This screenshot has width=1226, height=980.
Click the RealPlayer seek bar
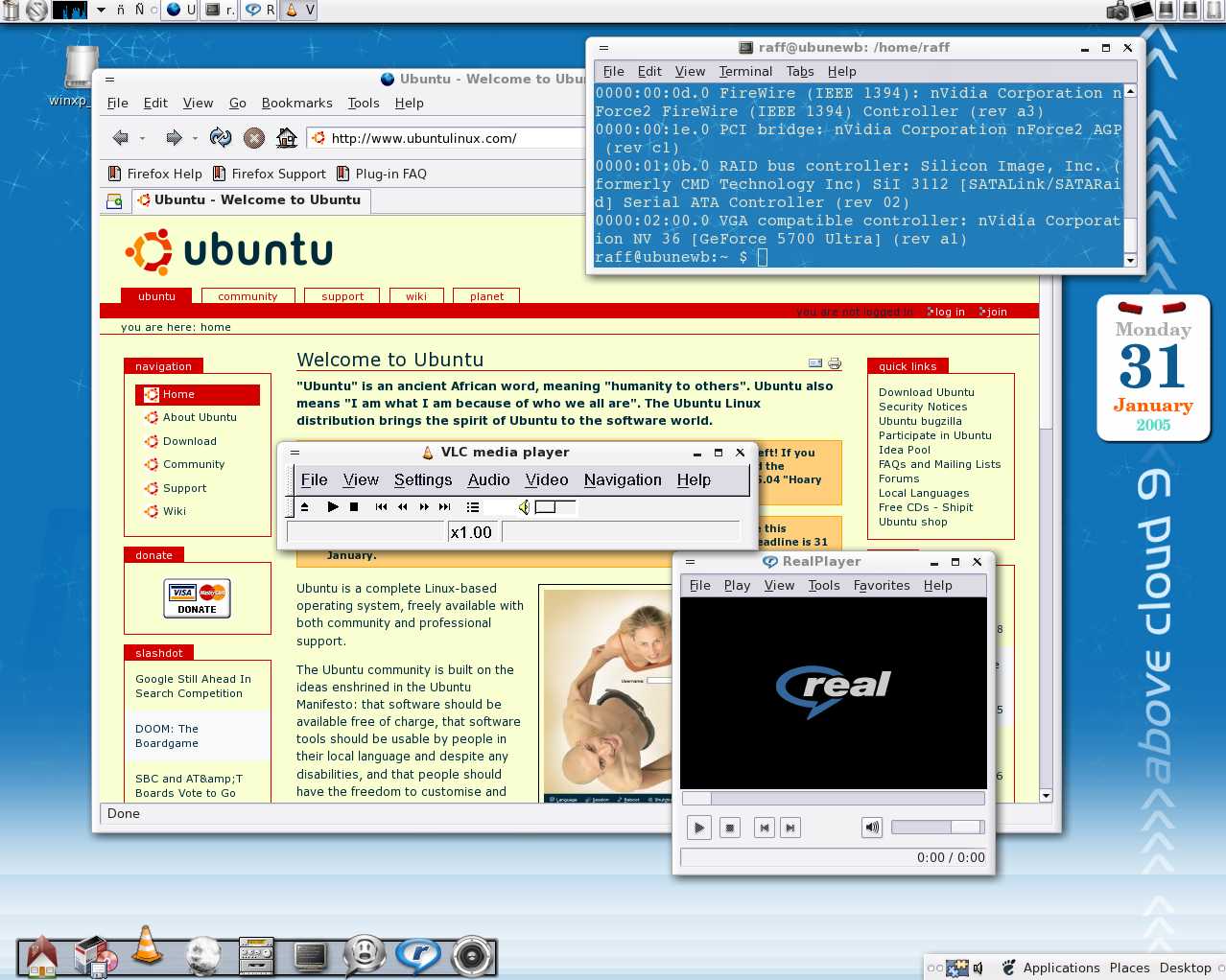click(833, 798)
